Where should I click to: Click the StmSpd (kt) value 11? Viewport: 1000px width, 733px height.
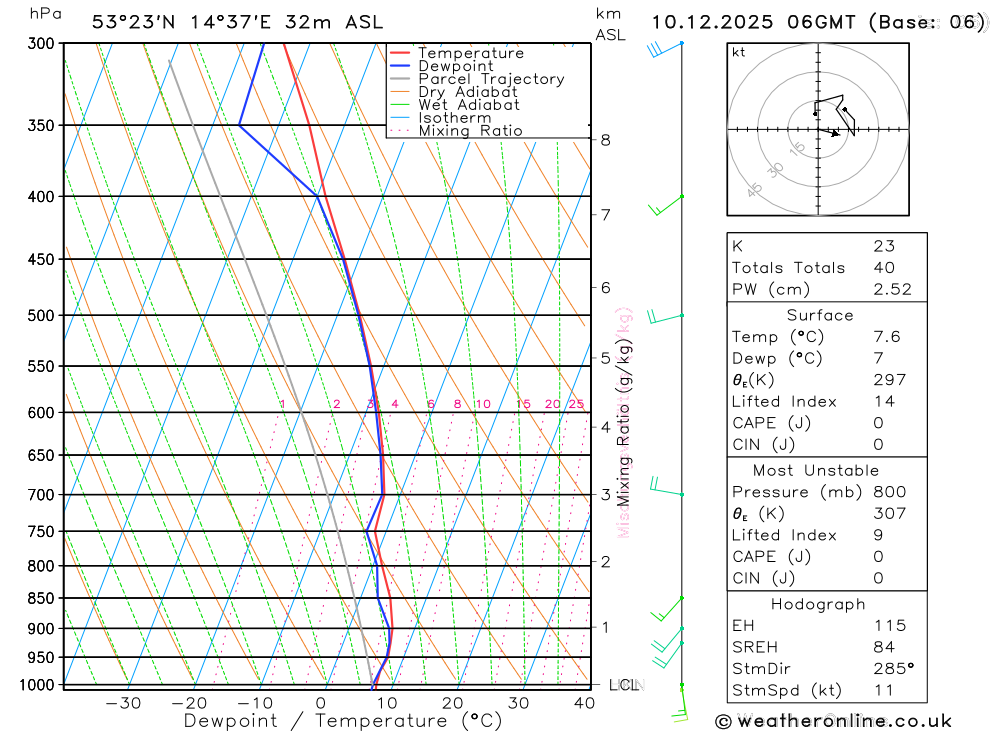883,691
